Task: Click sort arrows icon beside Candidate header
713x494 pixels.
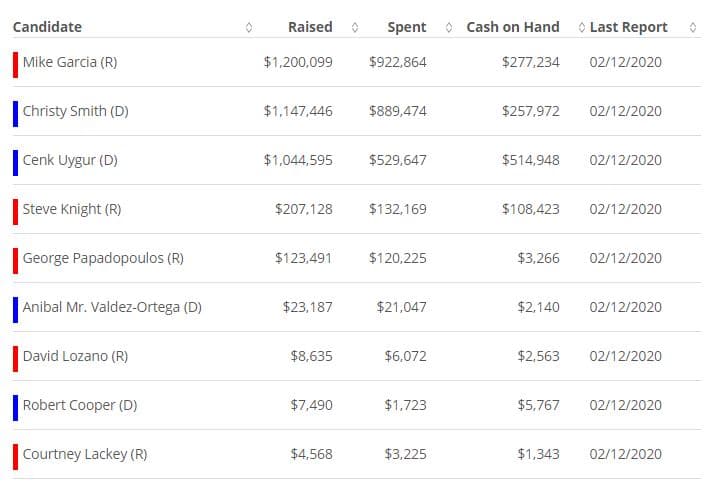Action: point(249,27)
